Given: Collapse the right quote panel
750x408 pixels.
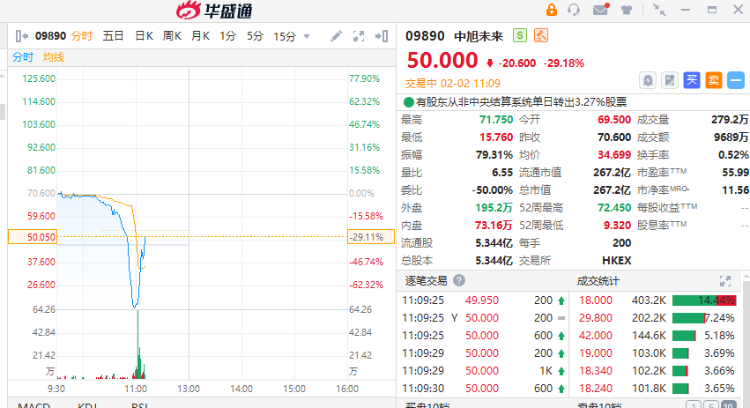Looking at the screenshot, I should pos(381,36).
